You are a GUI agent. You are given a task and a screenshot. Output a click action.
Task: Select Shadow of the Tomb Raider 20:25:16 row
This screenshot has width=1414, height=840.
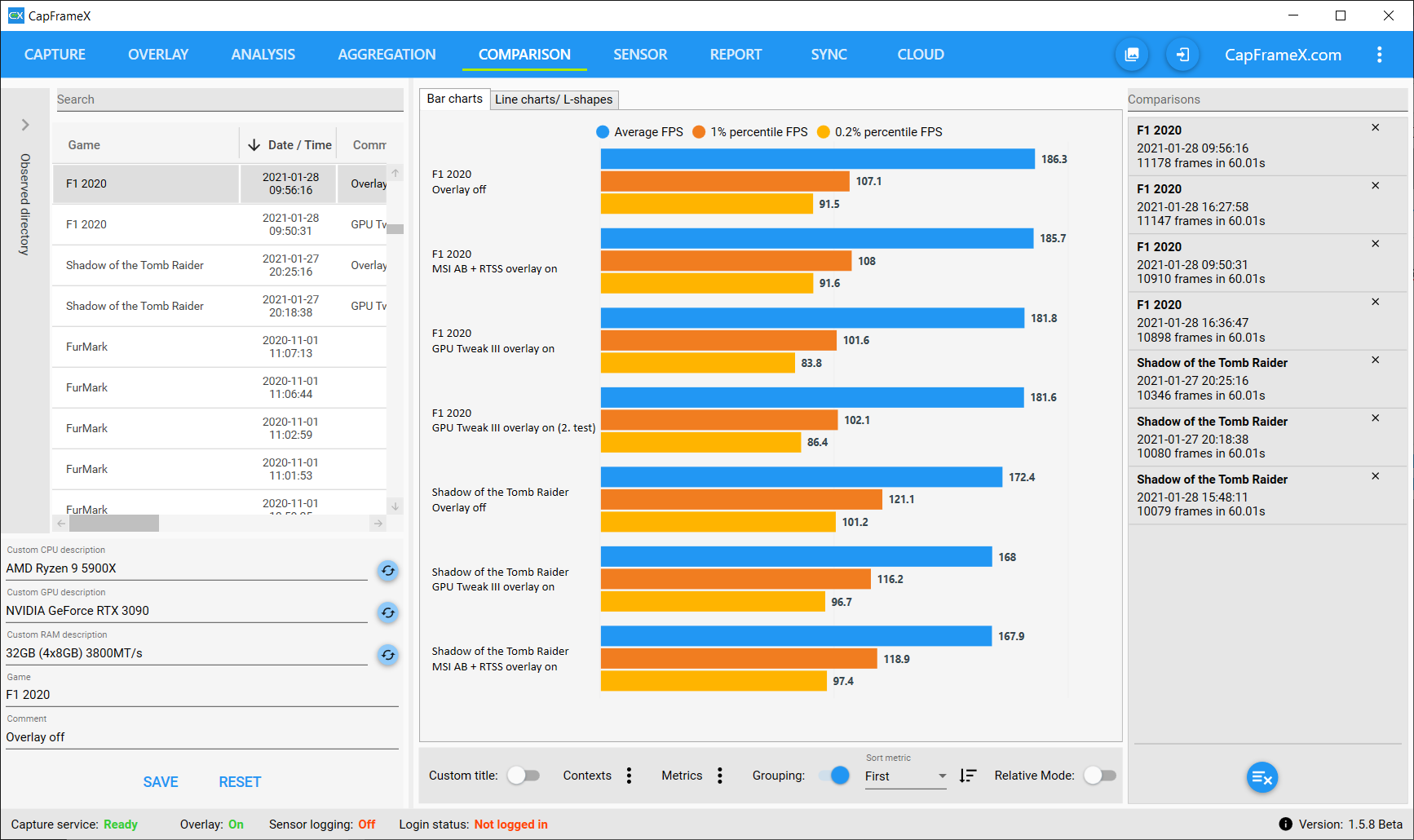[x=219, y=265]
